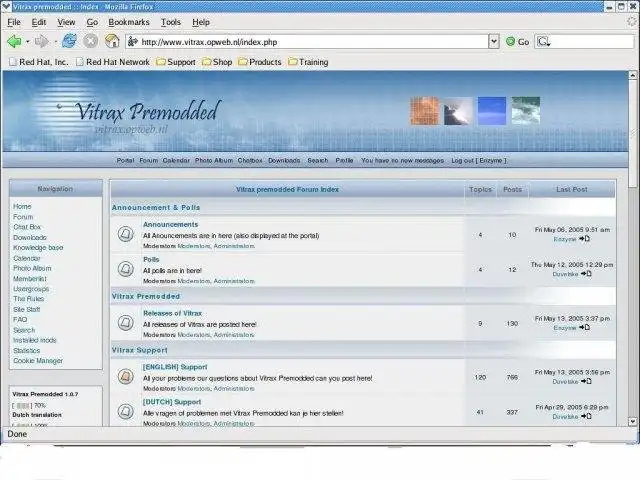The height and width of the screenshot is (480, 640).
Task: View latest post icon in Announcements row
Action: pyautogui.click(x=584, y=239)
